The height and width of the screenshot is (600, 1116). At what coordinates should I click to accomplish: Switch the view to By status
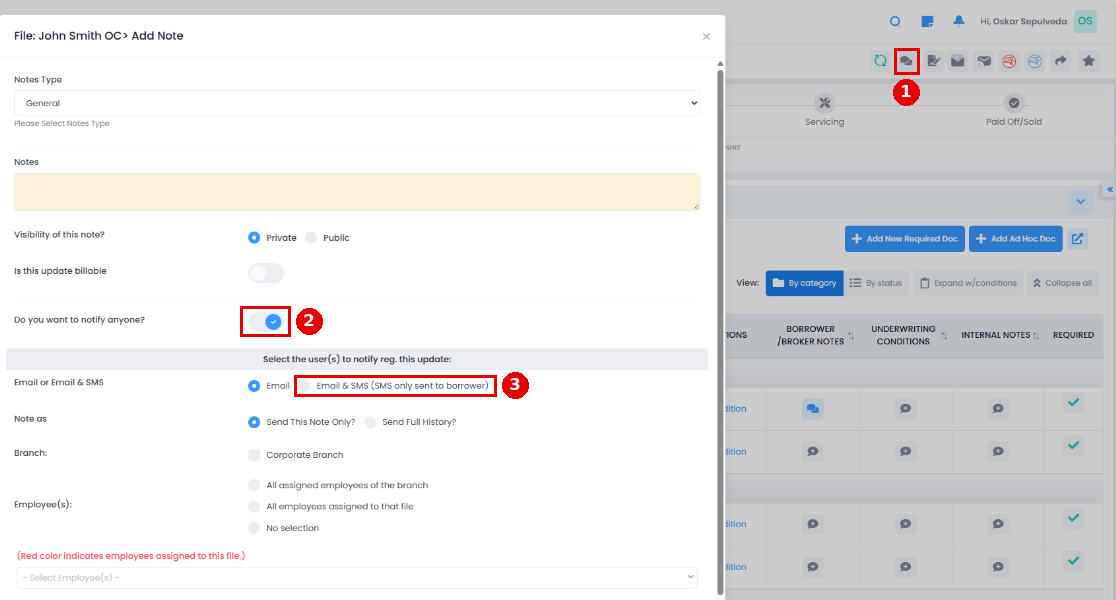coord(876,283)
